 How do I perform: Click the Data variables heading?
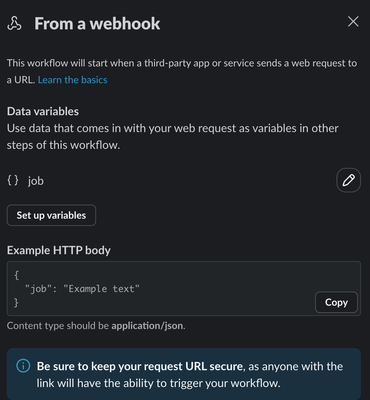[x=43, y=111]
